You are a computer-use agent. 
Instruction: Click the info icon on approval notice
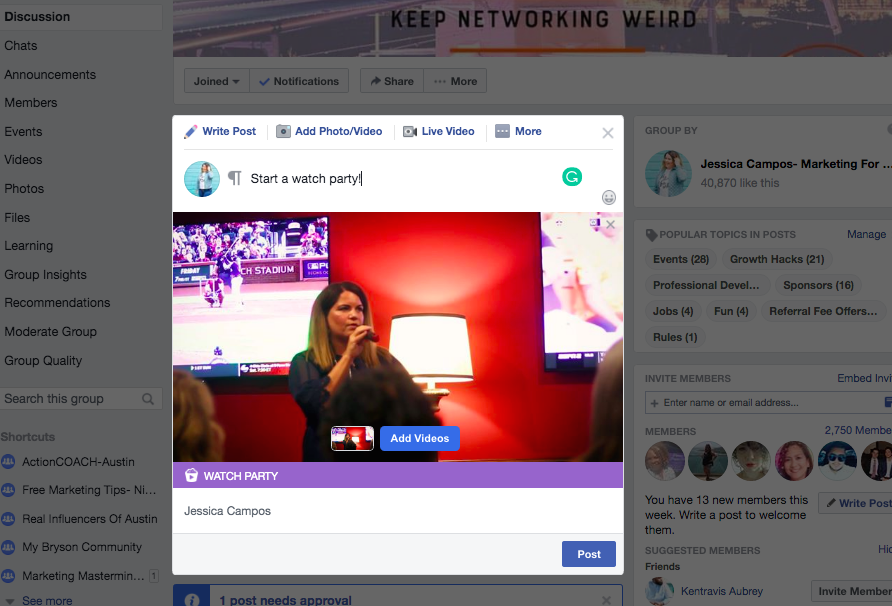[x=192, y=600]
